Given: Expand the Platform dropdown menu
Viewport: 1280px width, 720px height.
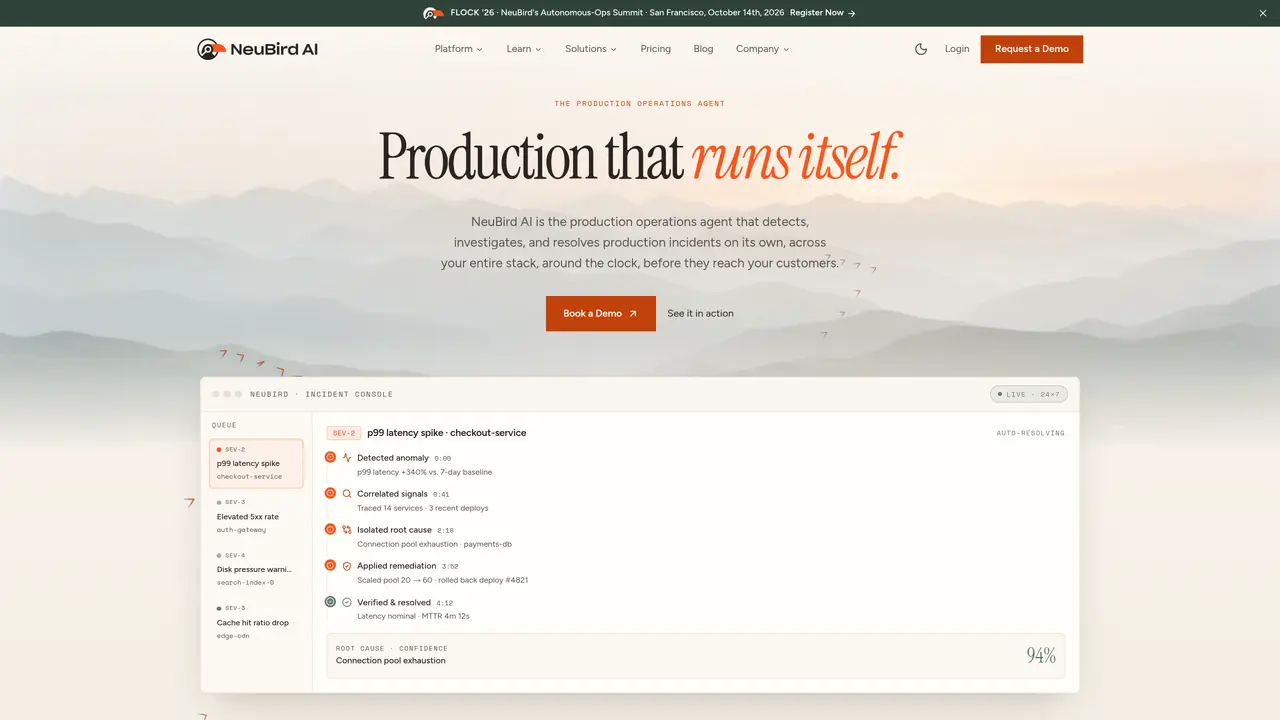Looking at the screenshot, I should pyautogui.click(x=458, y=49).
